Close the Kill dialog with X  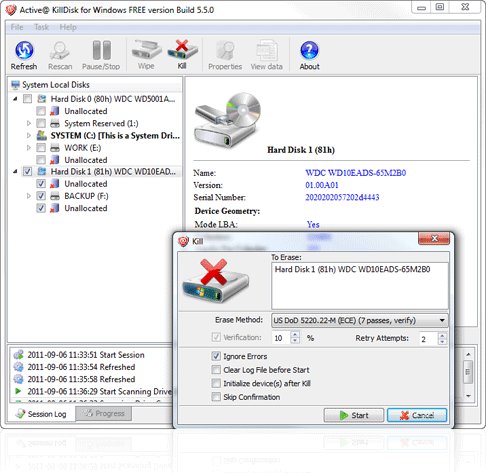pyautogui.click(x=434, y=239)
